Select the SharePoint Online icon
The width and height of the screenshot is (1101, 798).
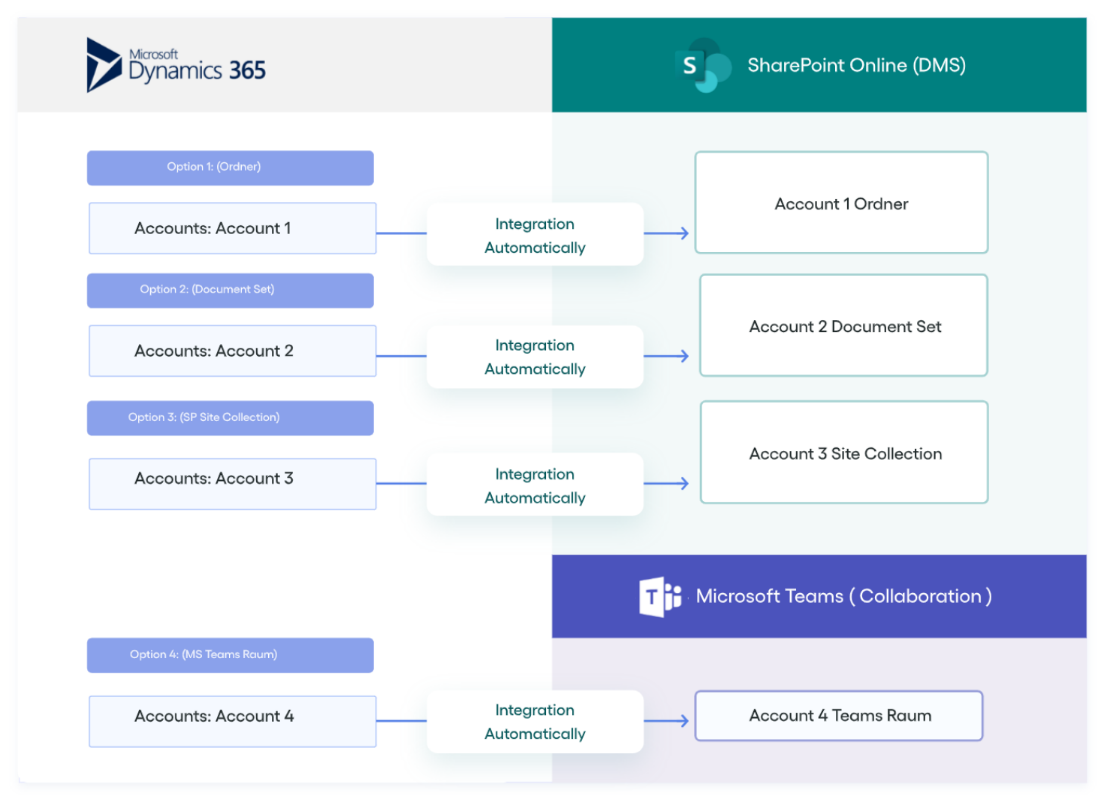[703, 63]
